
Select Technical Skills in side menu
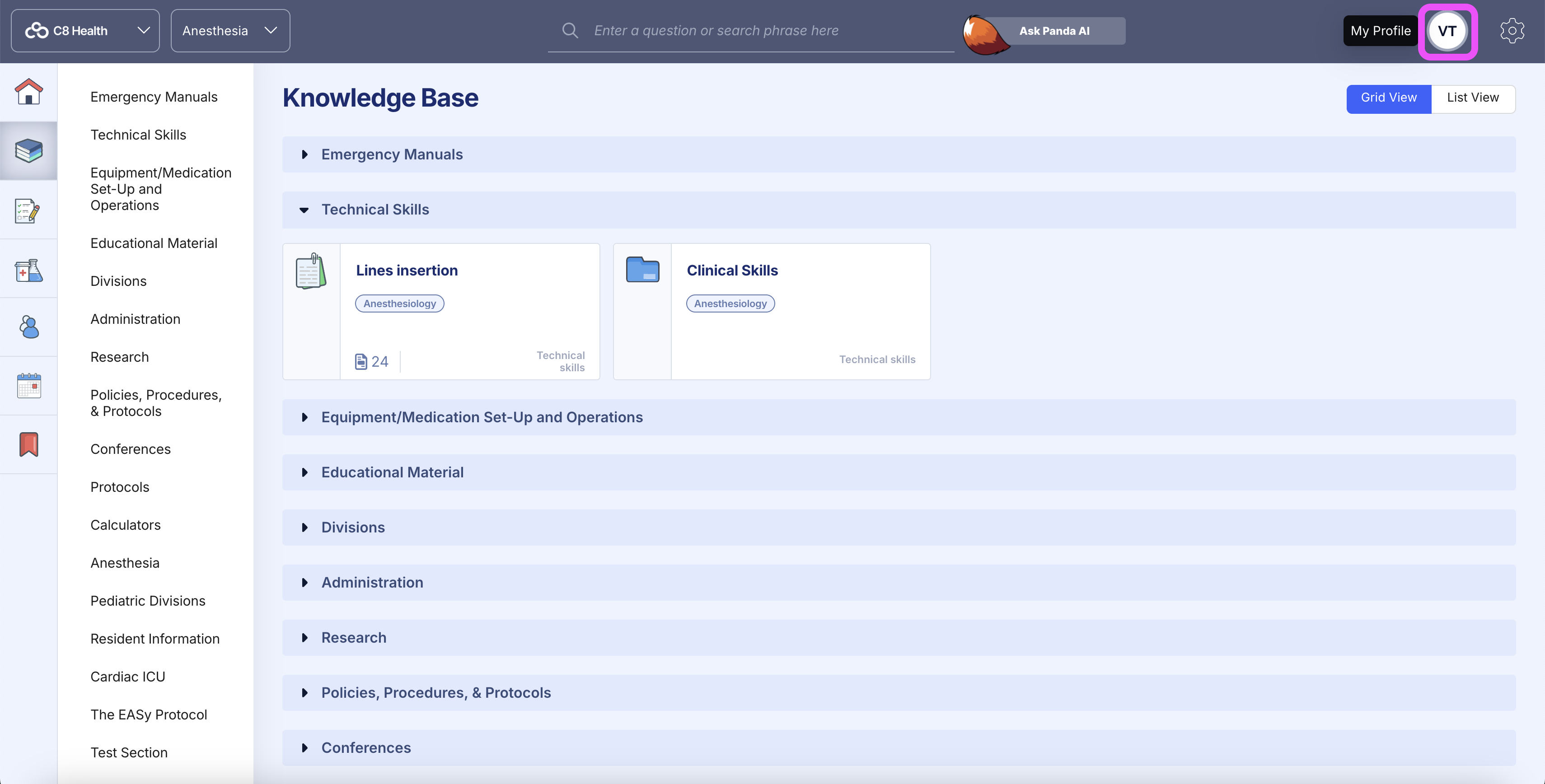(x=139, y=135)
